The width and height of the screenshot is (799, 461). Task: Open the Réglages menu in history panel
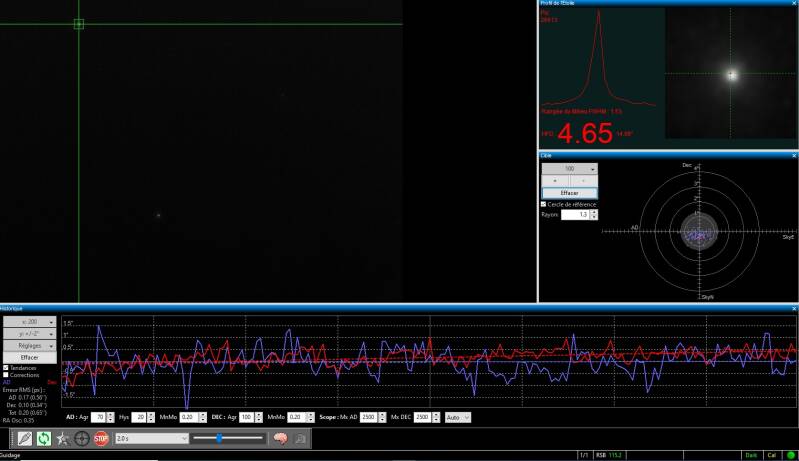click(29, 345)
